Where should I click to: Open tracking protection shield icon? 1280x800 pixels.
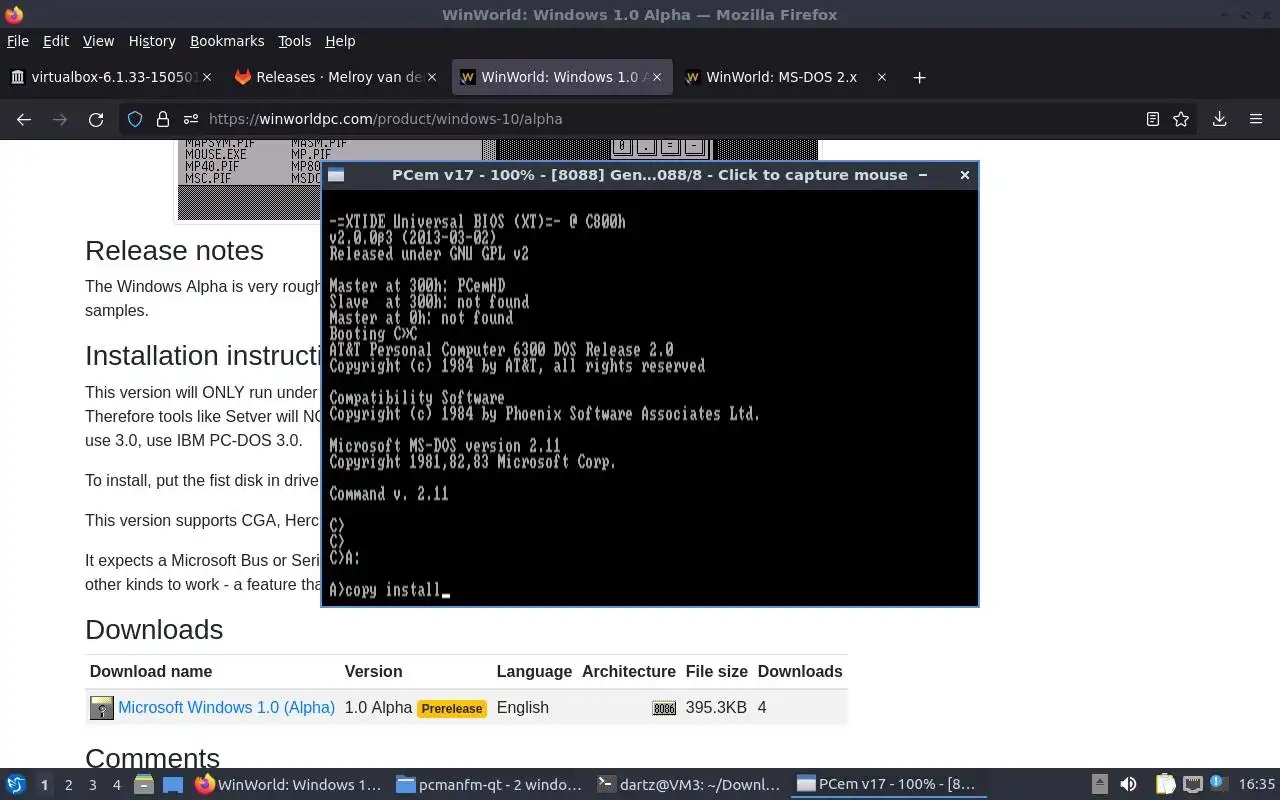coord(135,119)
